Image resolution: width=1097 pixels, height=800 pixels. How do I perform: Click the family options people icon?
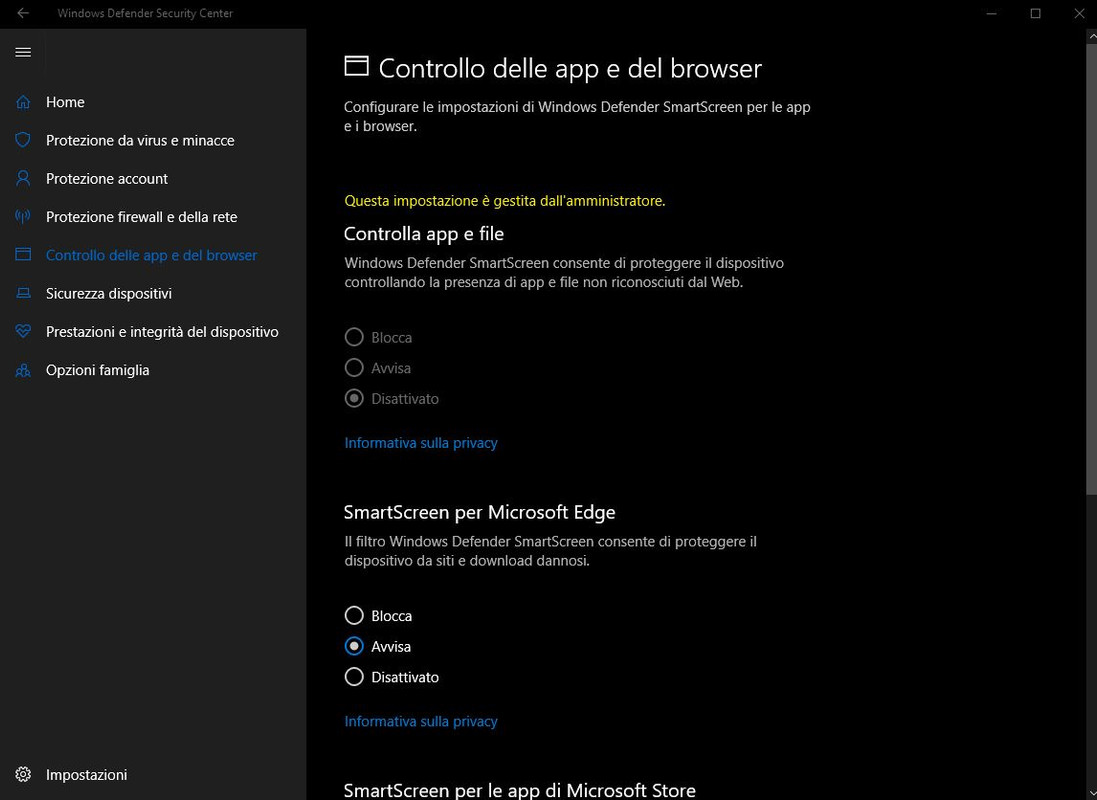point(23,370)
